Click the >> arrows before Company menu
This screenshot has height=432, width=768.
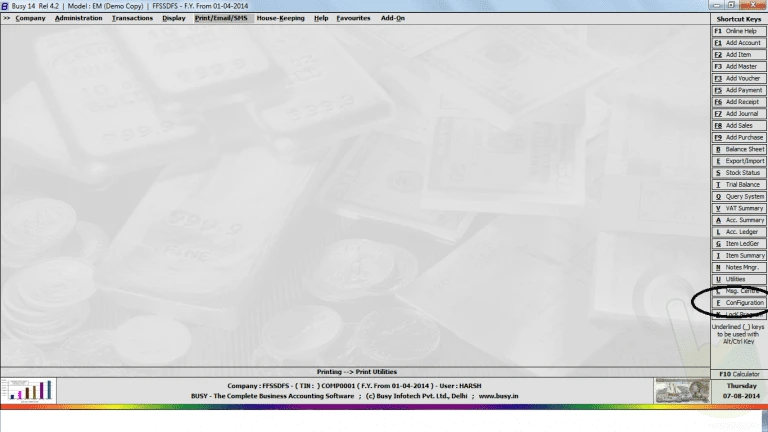pyautogui.click(x=6, y=18)
